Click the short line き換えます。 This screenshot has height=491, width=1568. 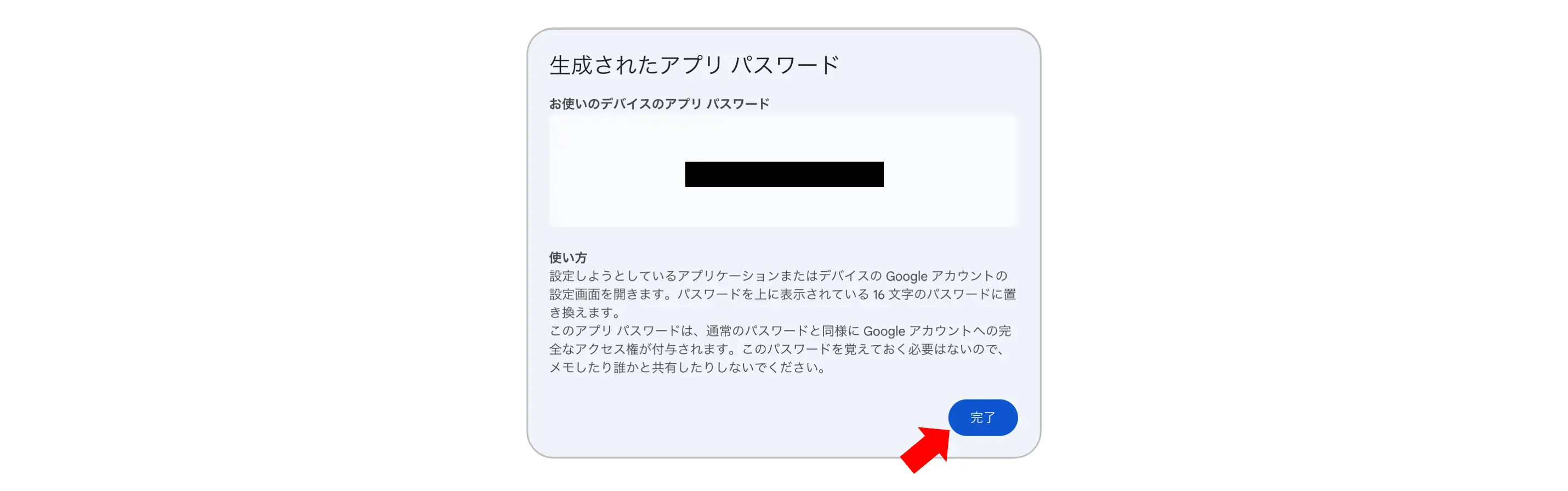[x=585, y=312]
